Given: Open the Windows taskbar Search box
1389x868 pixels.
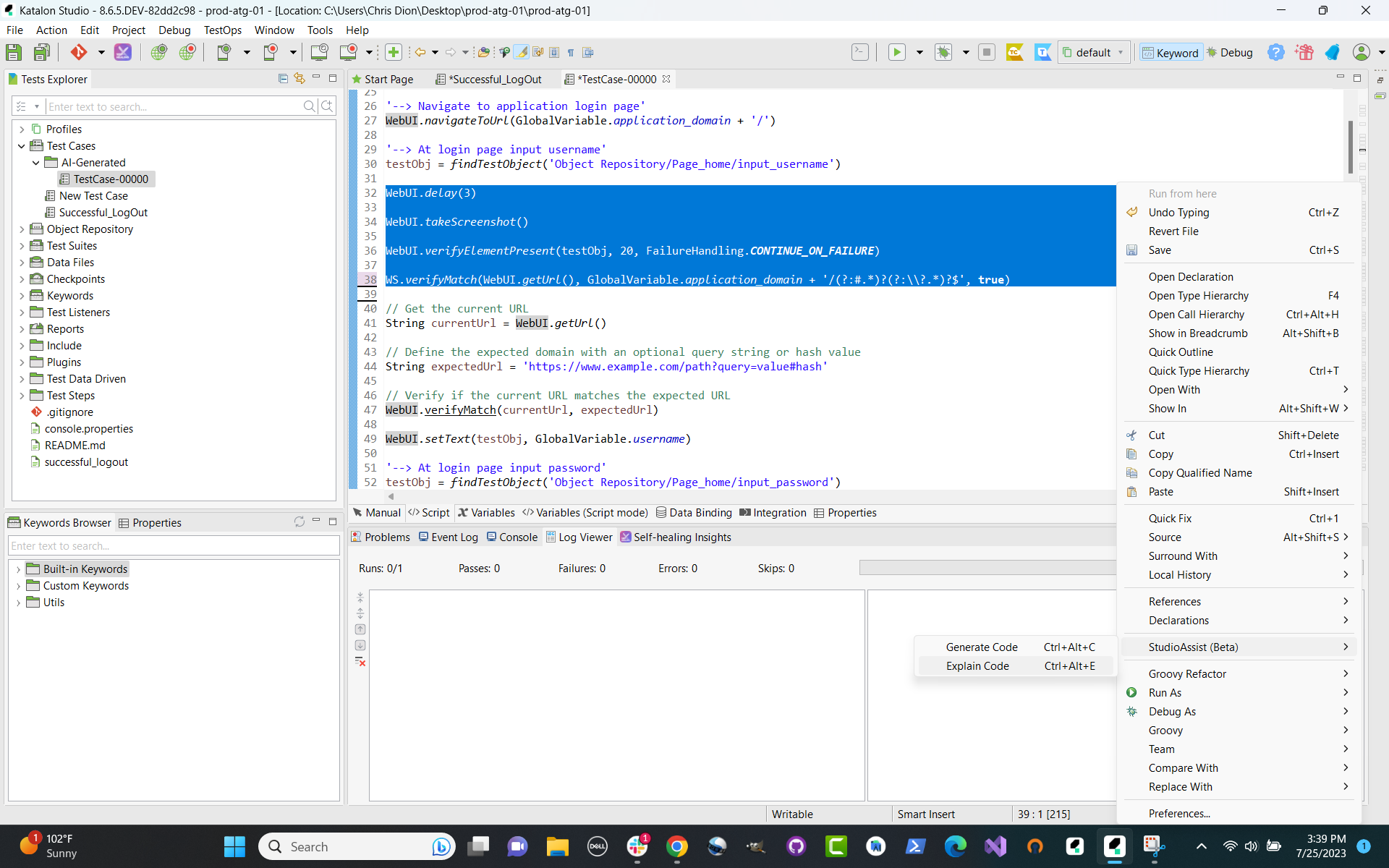Looking at the screenshot, I should coord(357,846).
